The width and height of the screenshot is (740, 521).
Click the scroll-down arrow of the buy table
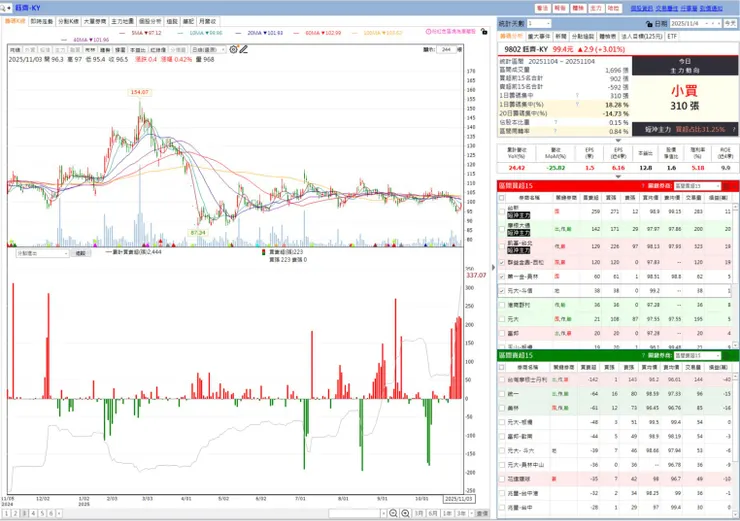737,346
